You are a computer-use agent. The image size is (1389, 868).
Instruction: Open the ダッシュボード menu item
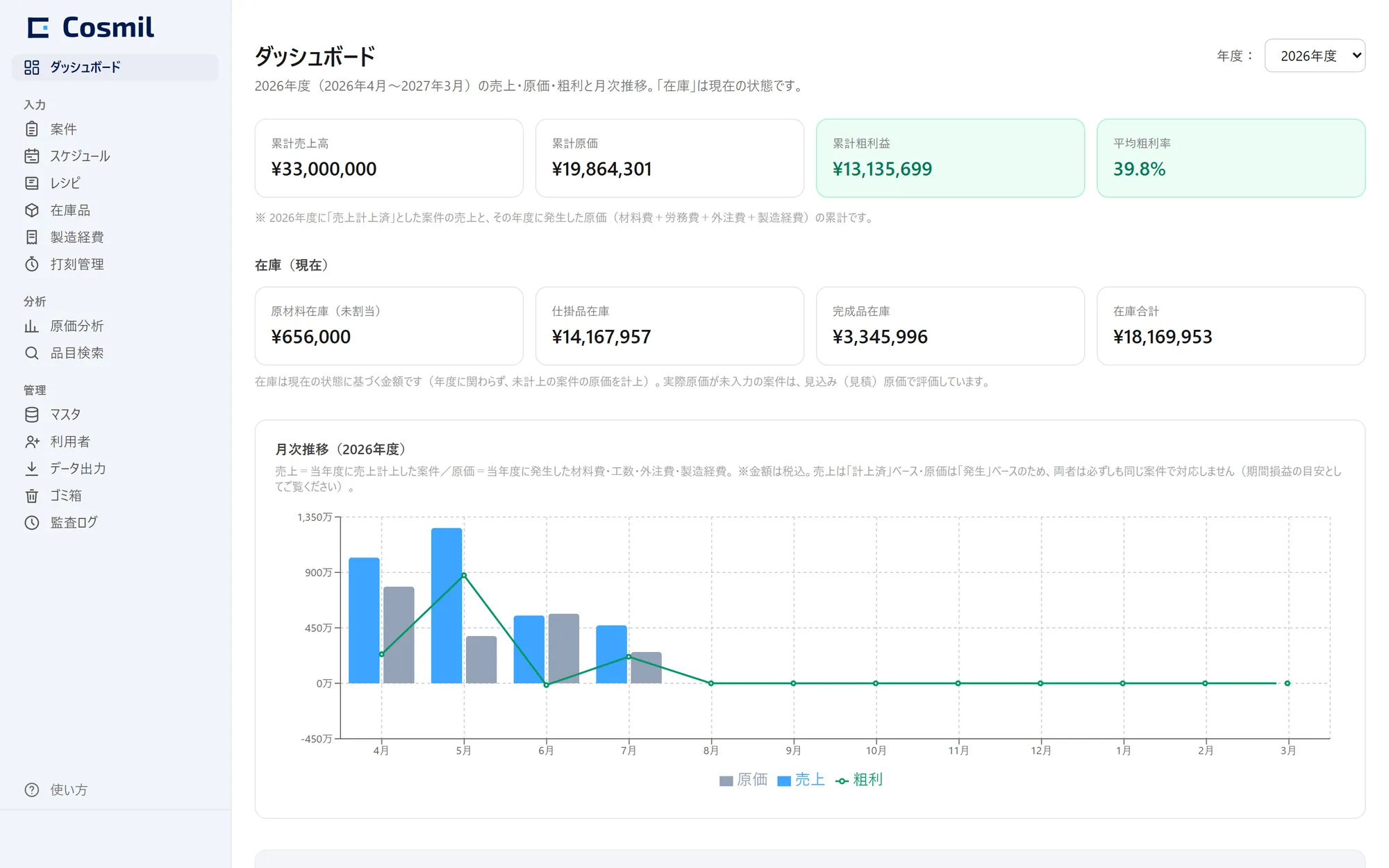pyautogui.click(x=115, y=67)
